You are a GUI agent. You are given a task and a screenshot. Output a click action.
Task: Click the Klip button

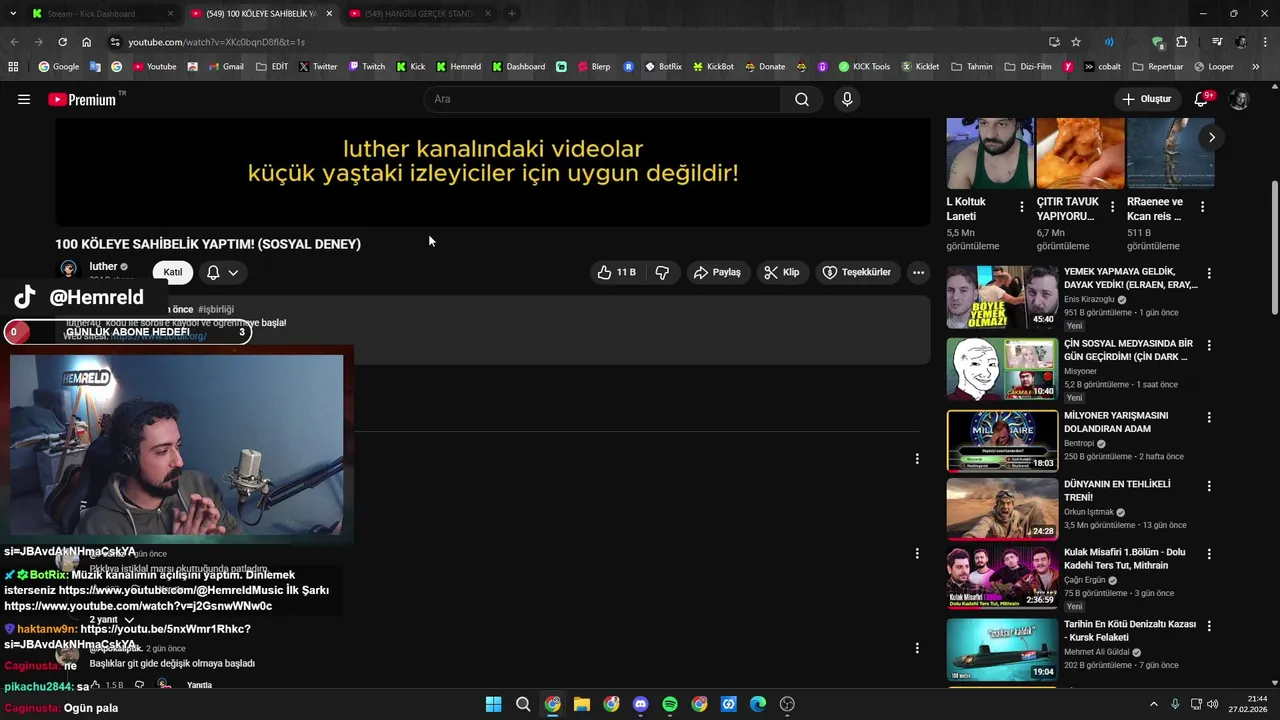(782, 272)
